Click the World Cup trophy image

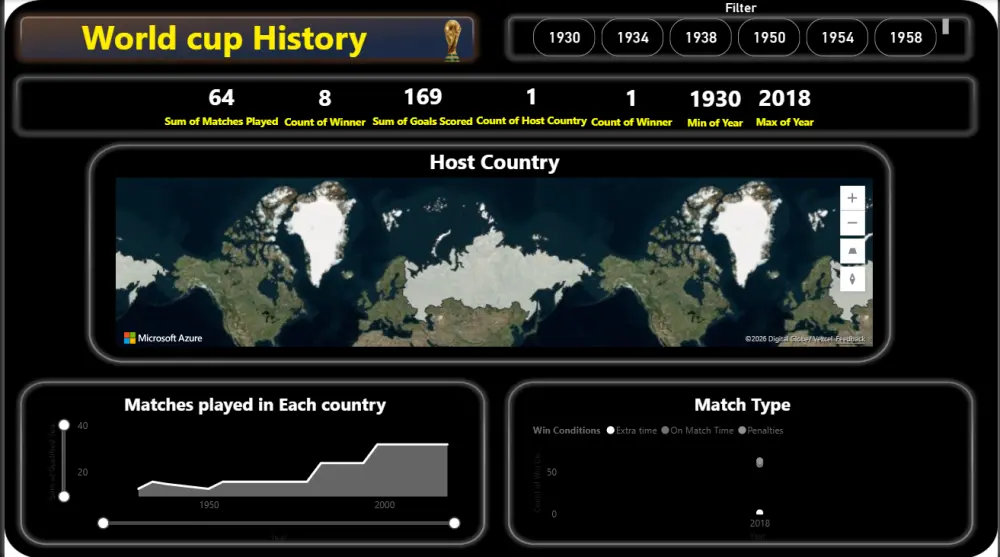click(452, 40)
